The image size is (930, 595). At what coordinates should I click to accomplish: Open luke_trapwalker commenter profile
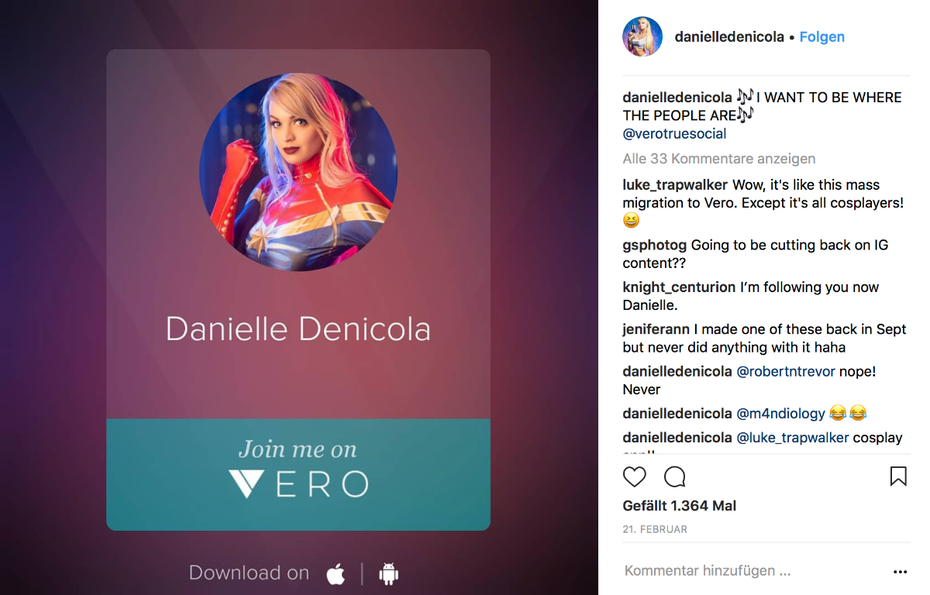click(675, 185)
